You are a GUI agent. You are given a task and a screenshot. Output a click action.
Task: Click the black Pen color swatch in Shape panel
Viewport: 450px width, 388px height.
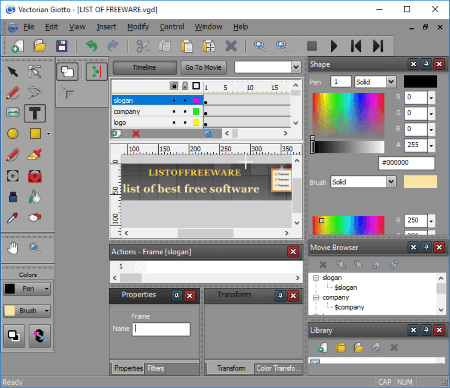tap(420, 81)
